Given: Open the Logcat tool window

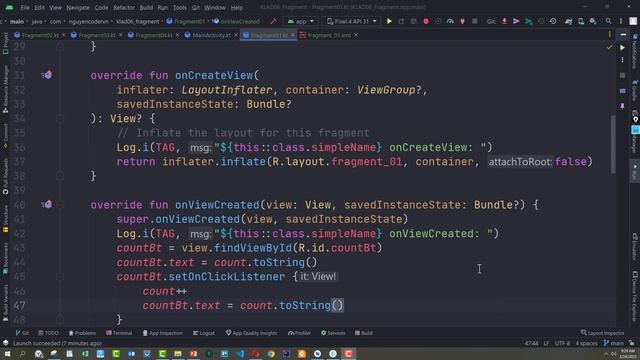Looking at the screenshot, I should coord(204,333).
